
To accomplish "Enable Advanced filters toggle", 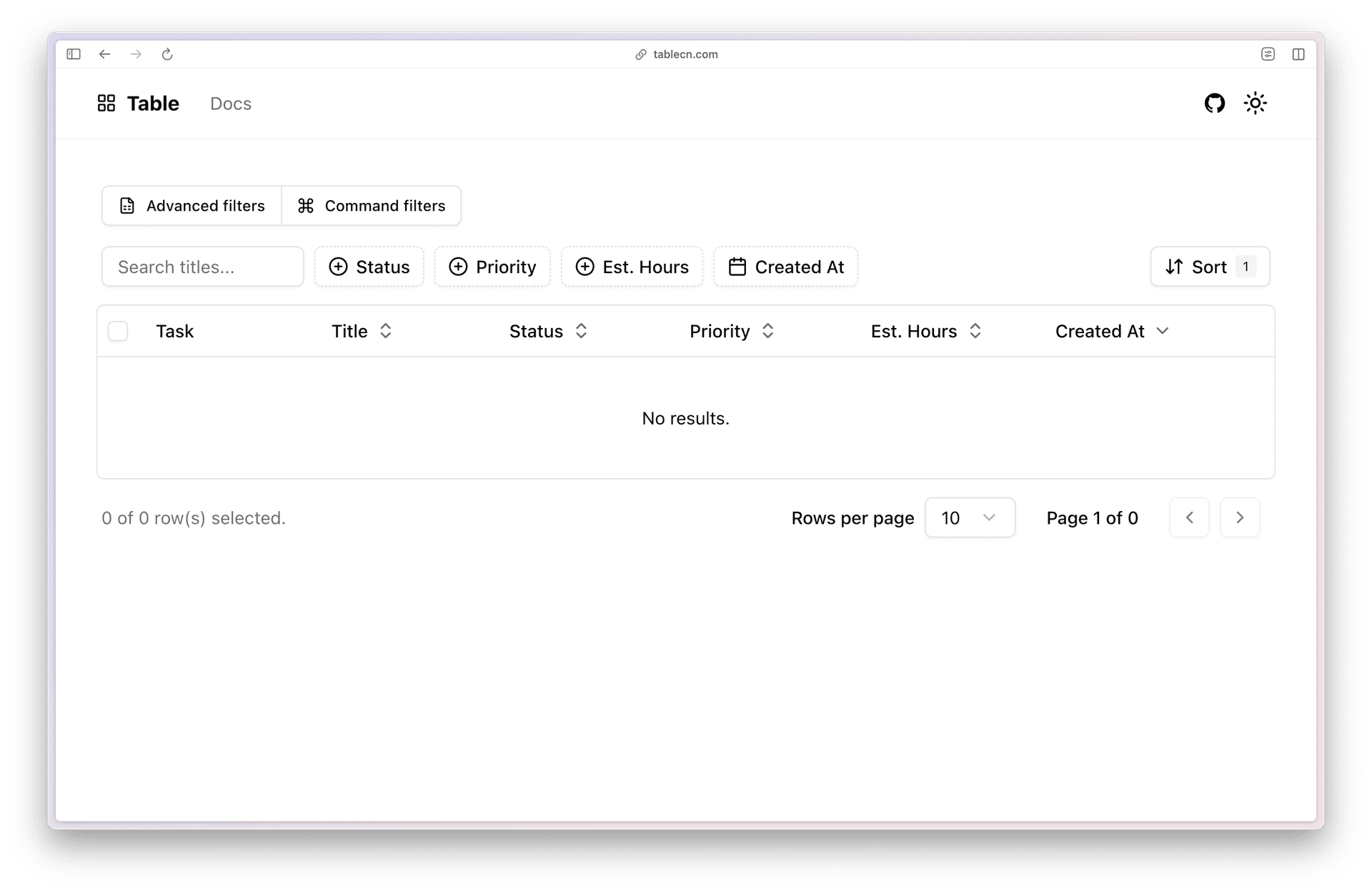I will (192, 206).
